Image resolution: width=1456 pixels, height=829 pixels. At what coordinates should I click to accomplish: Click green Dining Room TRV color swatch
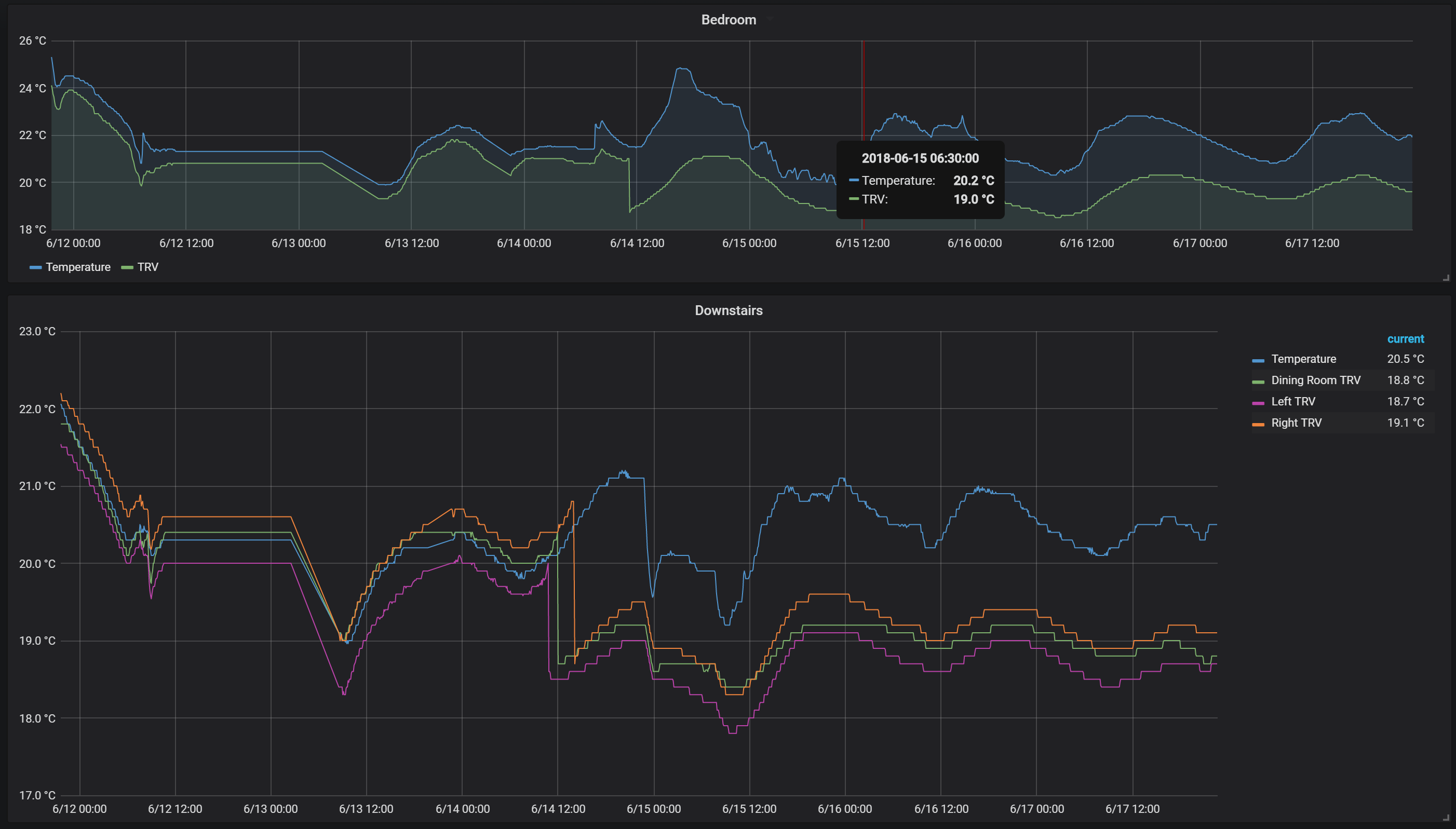[1258, 382]
